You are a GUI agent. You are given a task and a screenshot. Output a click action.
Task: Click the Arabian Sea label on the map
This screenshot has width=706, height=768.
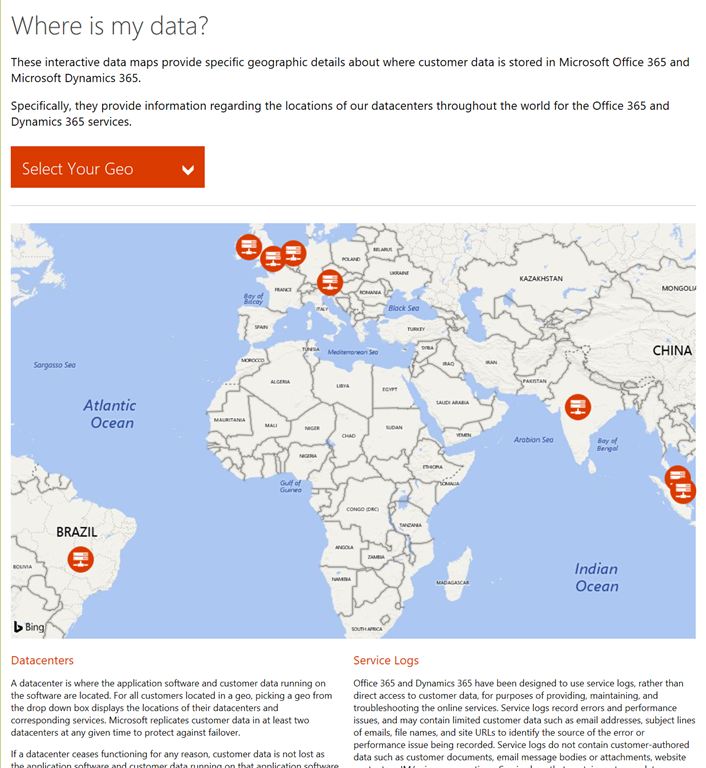[x=533, y=439]
